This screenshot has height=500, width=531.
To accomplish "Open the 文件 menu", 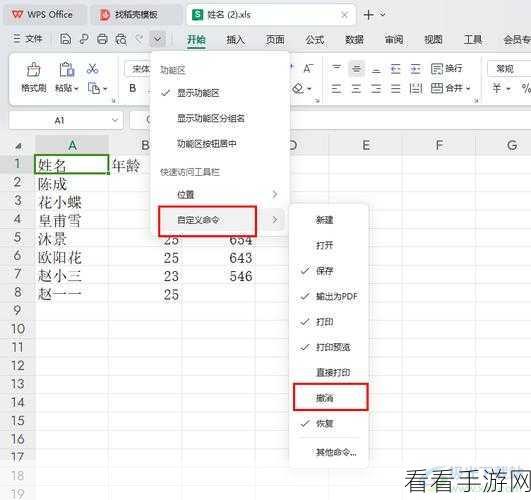I will point(28,39).
